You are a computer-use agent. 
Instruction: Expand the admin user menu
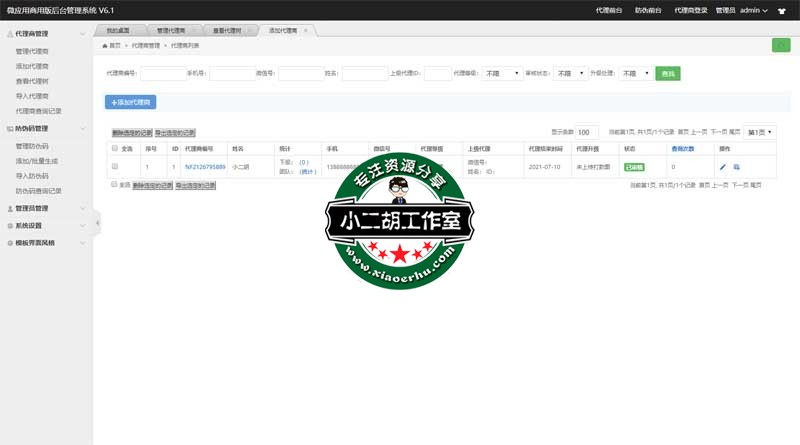pyautogui.click(x=754, y=10)
